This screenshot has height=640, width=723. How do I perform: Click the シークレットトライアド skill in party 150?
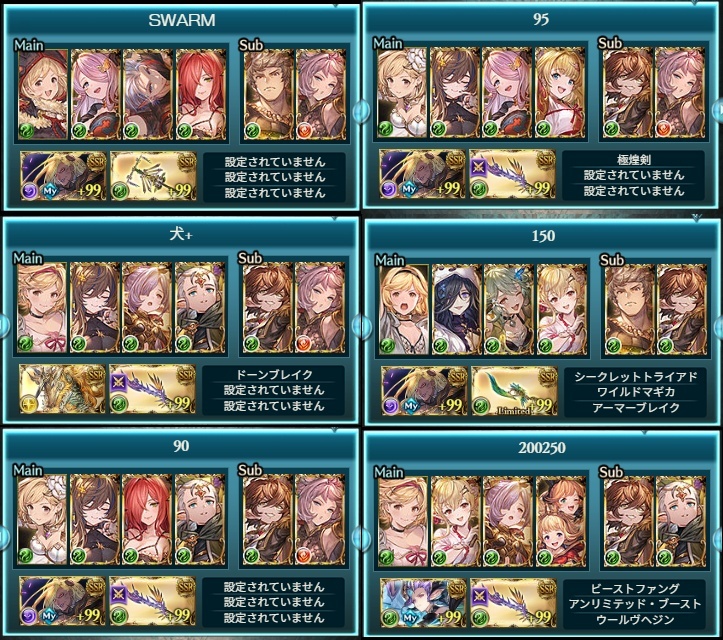click(x=636, y=377)
